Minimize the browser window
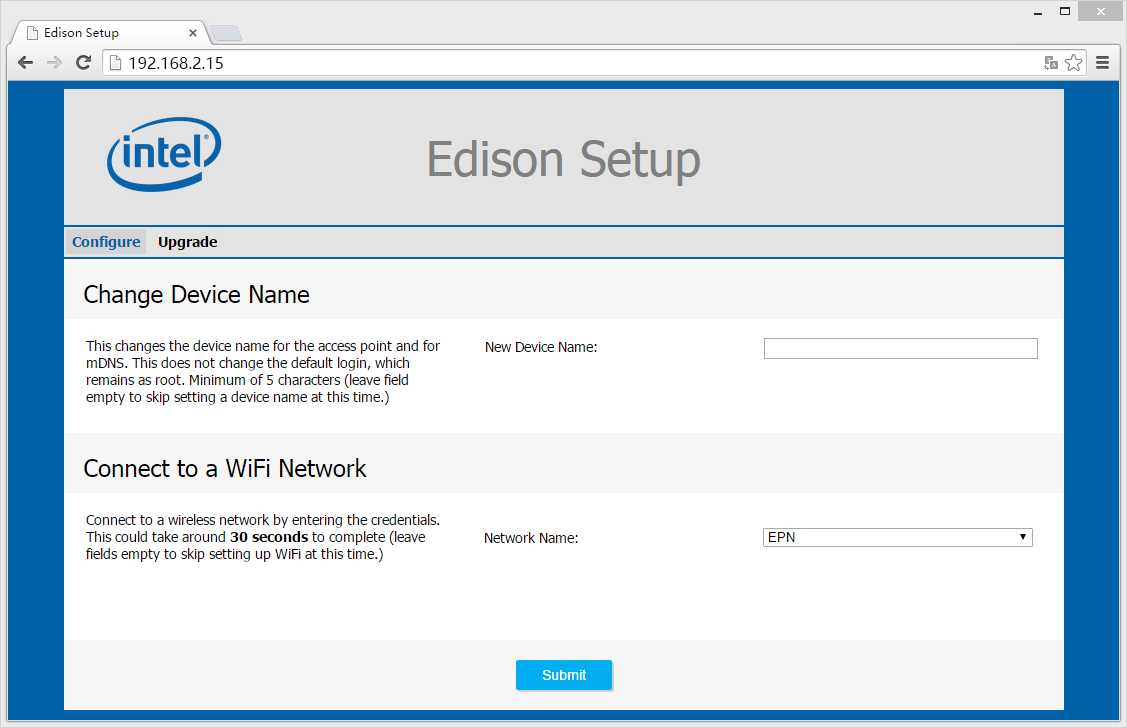 coord(1038,11)
